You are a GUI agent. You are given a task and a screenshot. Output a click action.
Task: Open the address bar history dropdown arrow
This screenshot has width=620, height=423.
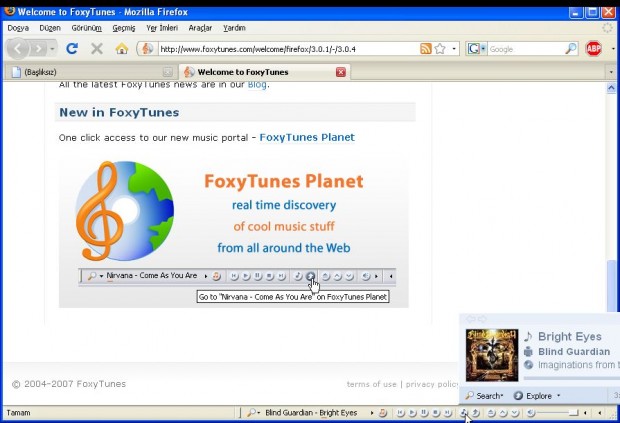pyautogui.click(x=454, y=49)
